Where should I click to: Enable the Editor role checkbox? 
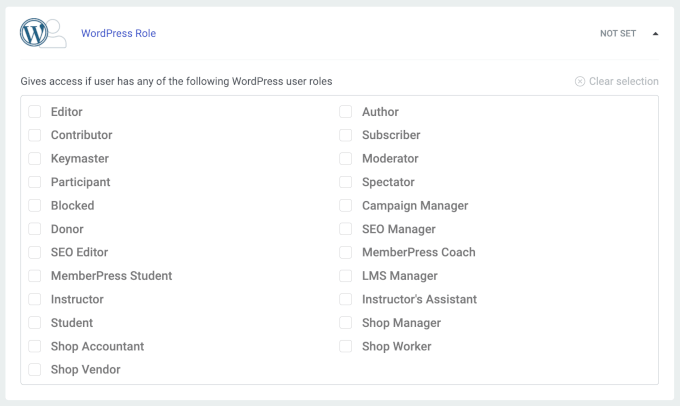click(35, 112)
